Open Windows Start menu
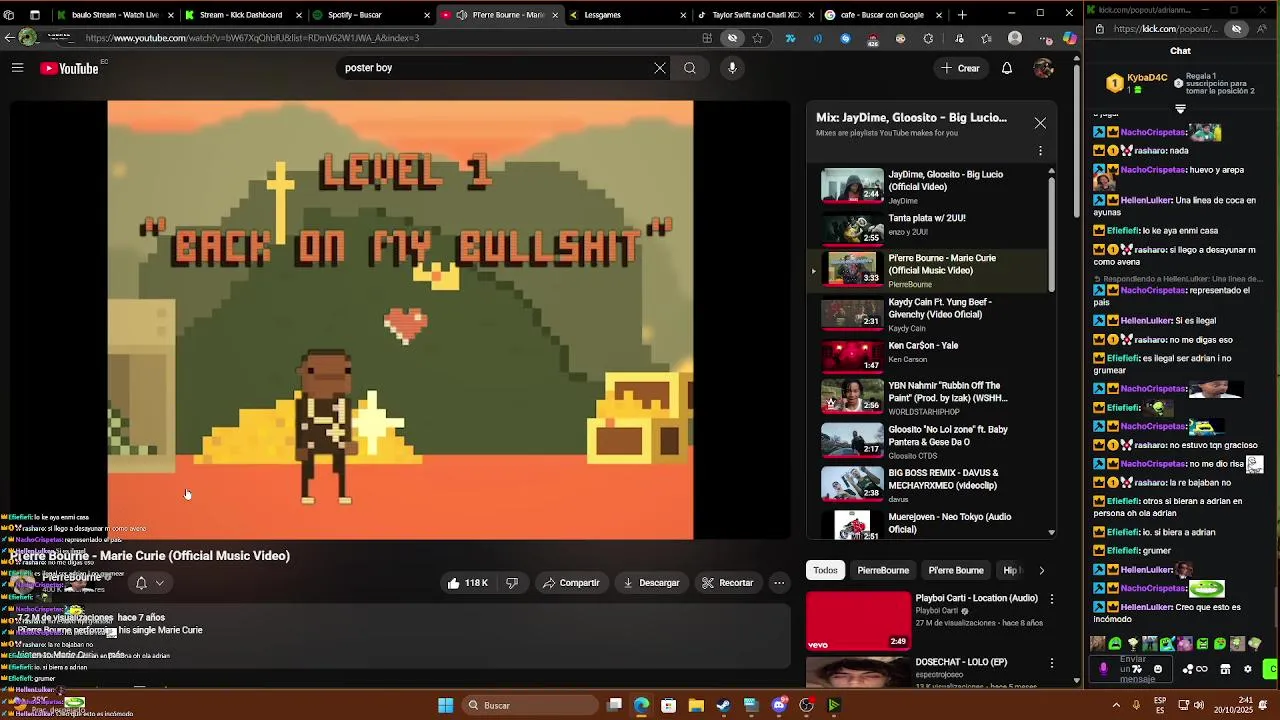This screenshot has height=720, width=1280. [445, 705]
